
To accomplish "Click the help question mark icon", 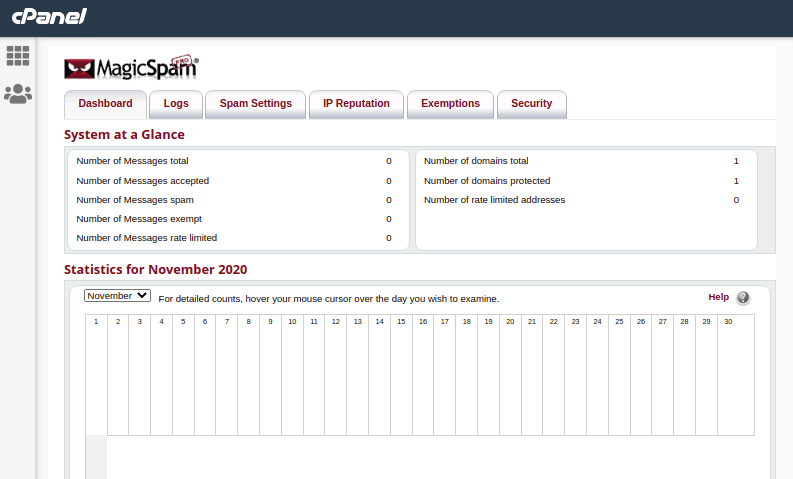I will (743, 298).
